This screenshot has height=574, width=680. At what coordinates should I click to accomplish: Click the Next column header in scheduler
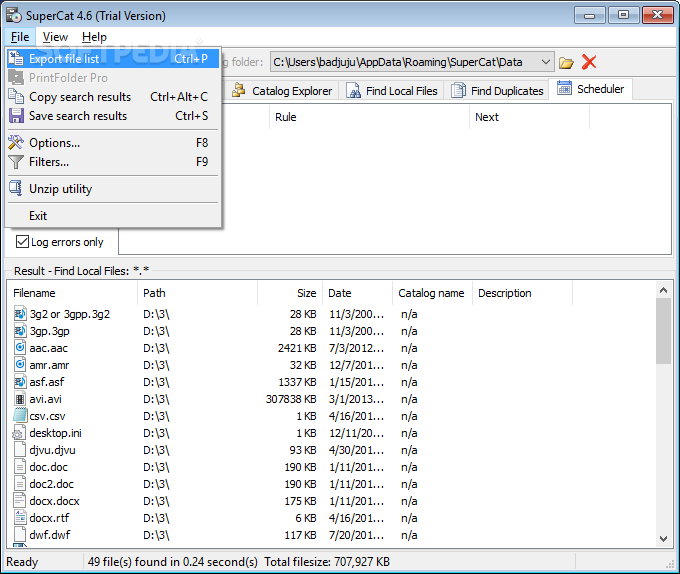(x=530, y=117)
